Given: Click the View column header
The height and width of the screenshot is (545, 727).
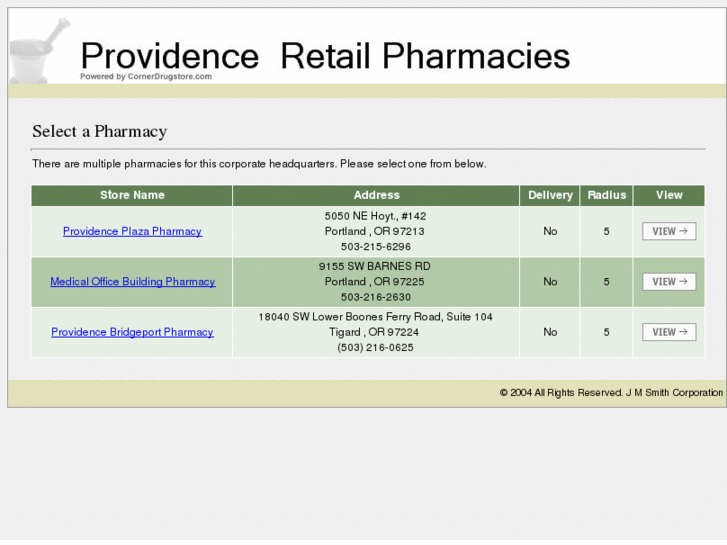Looking at the screenshot, I should (669, 195).
